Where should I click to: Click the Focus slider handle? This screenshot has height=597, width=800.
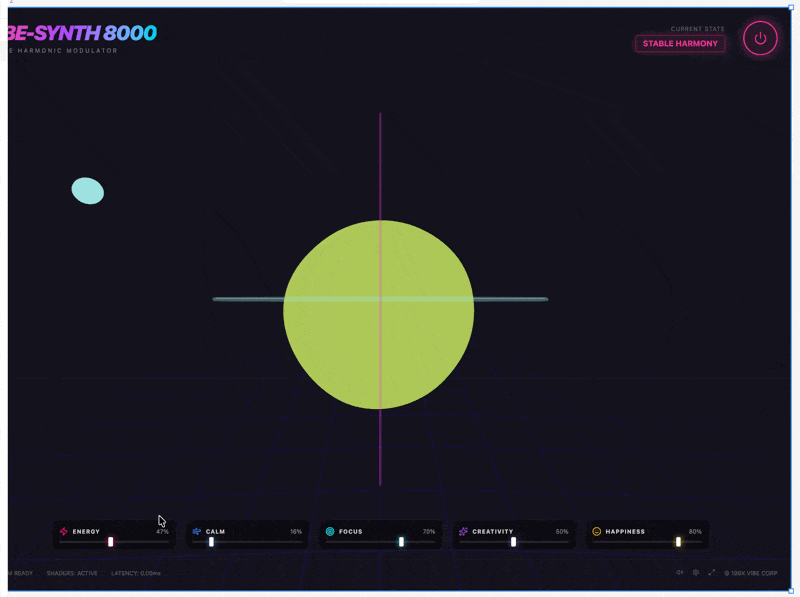pos(401,542)
